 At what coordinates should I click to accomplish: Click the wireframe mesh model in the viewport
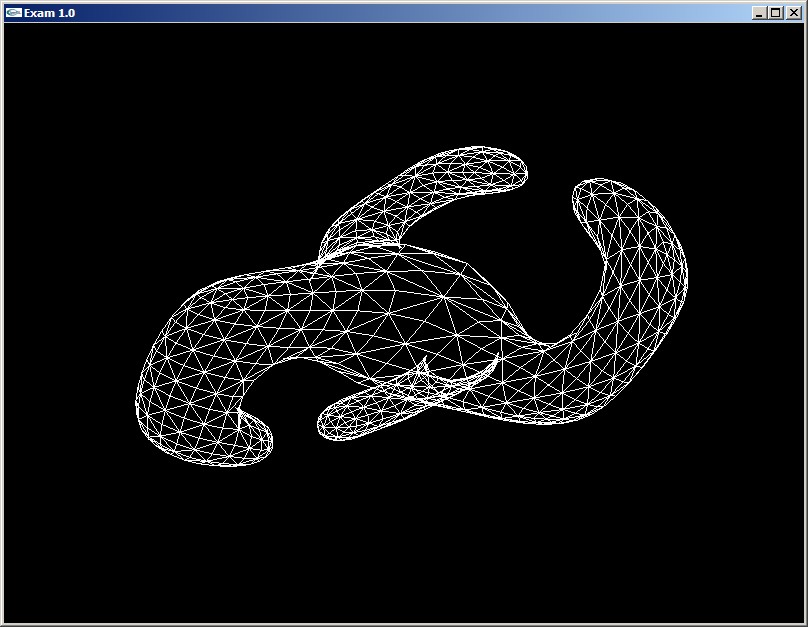click(x=411, y=307)
